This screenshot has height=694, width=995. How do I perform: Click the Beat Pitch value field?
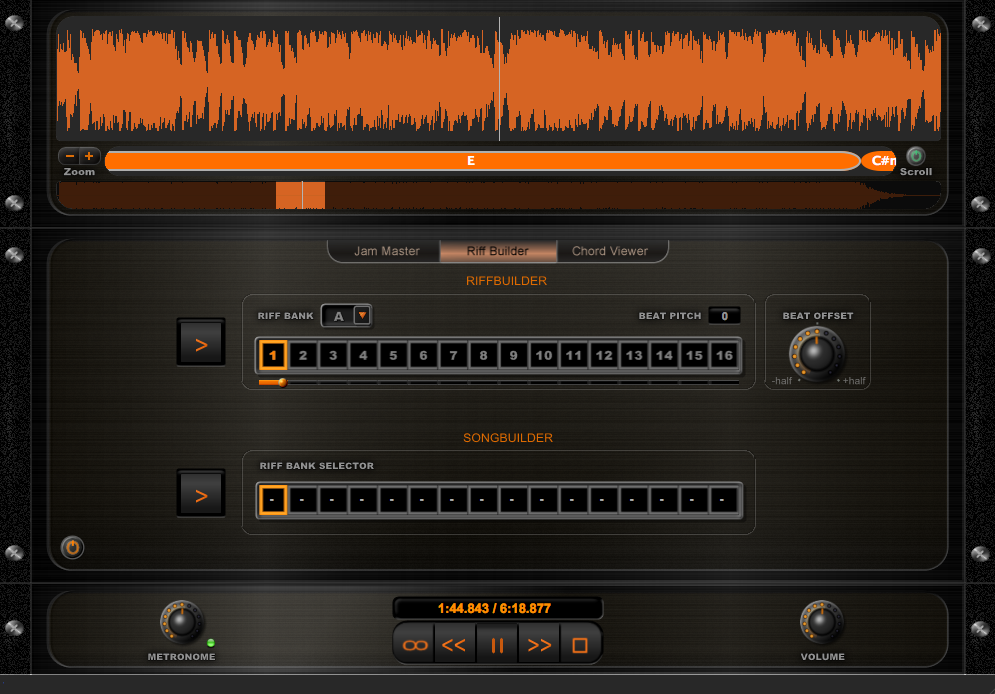(724, 316)
